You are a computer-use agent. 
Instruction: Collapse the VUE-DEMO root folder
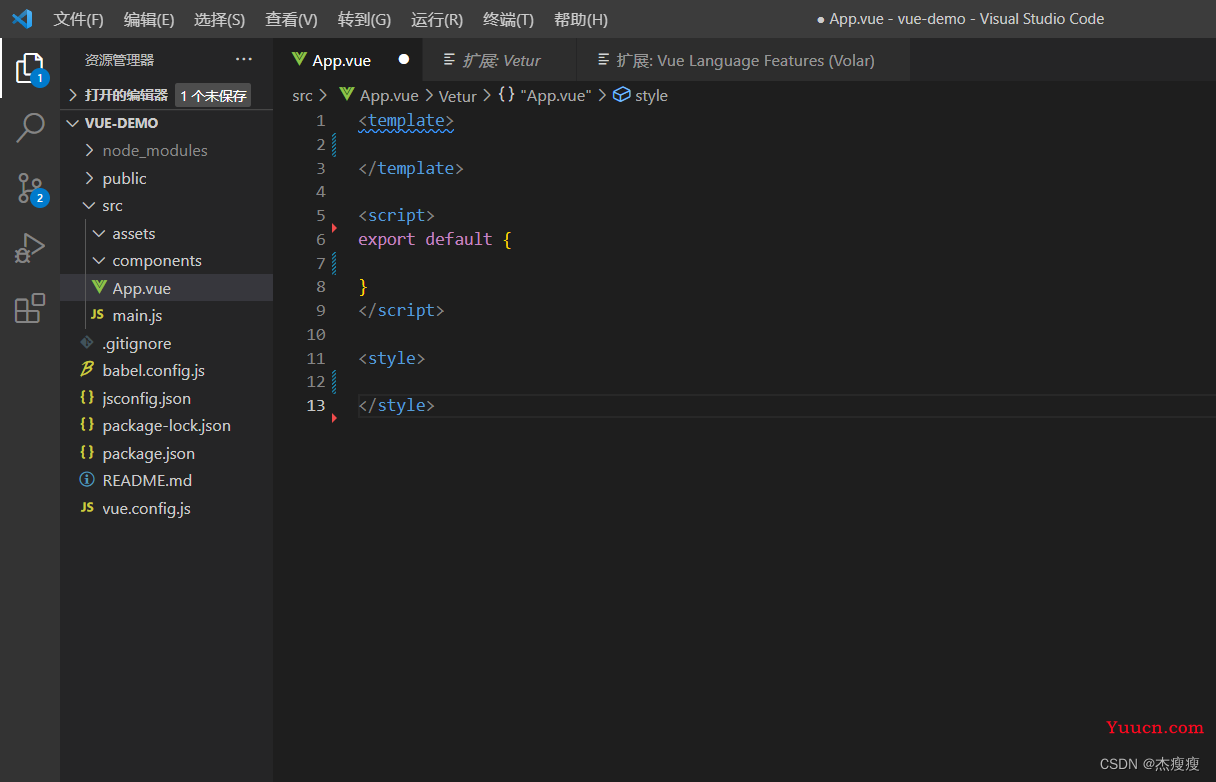166,123
